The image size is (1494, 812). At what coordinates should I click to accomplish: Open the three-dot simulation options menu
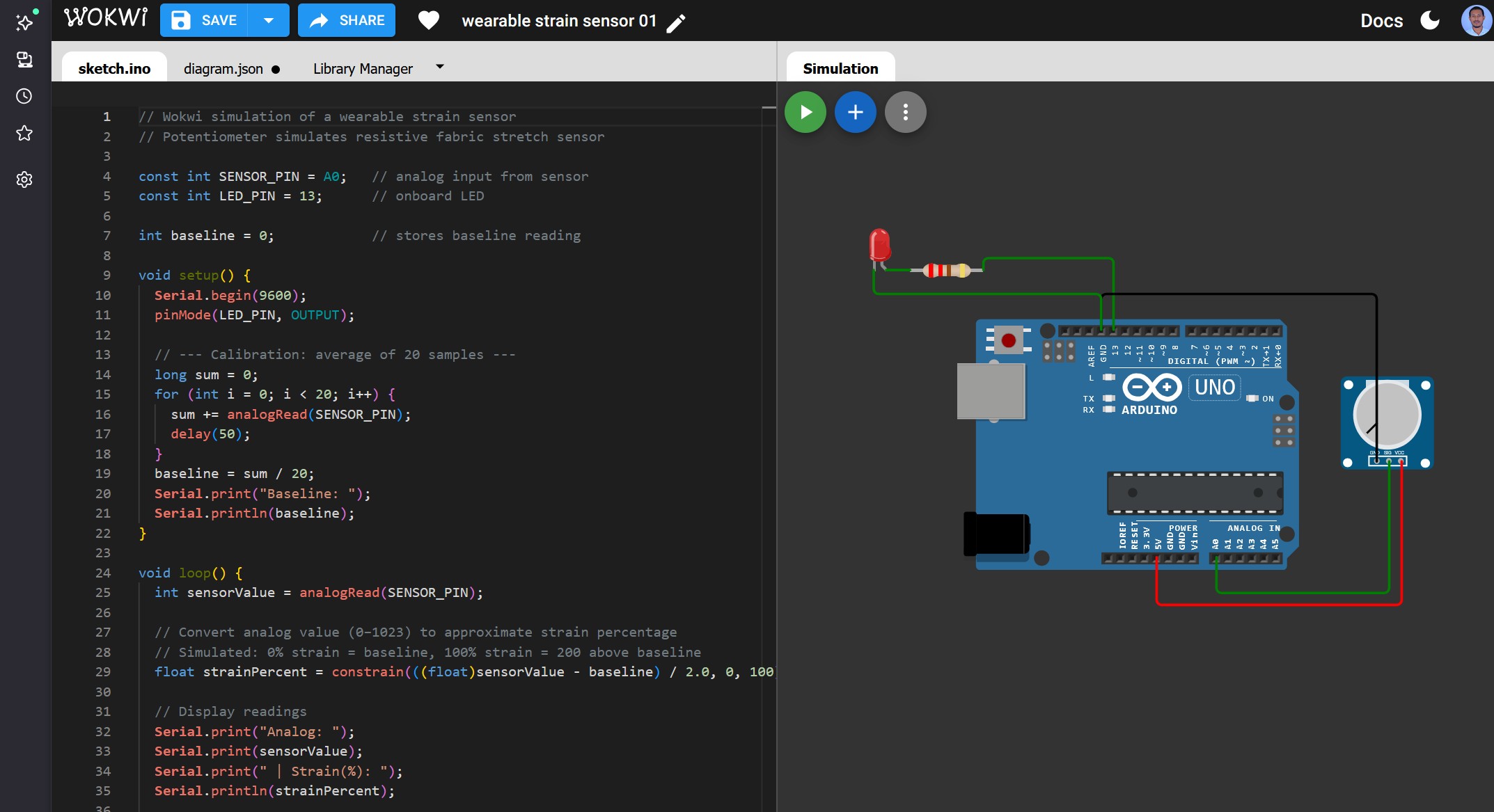pyautogui.click(x=905, y=112)
